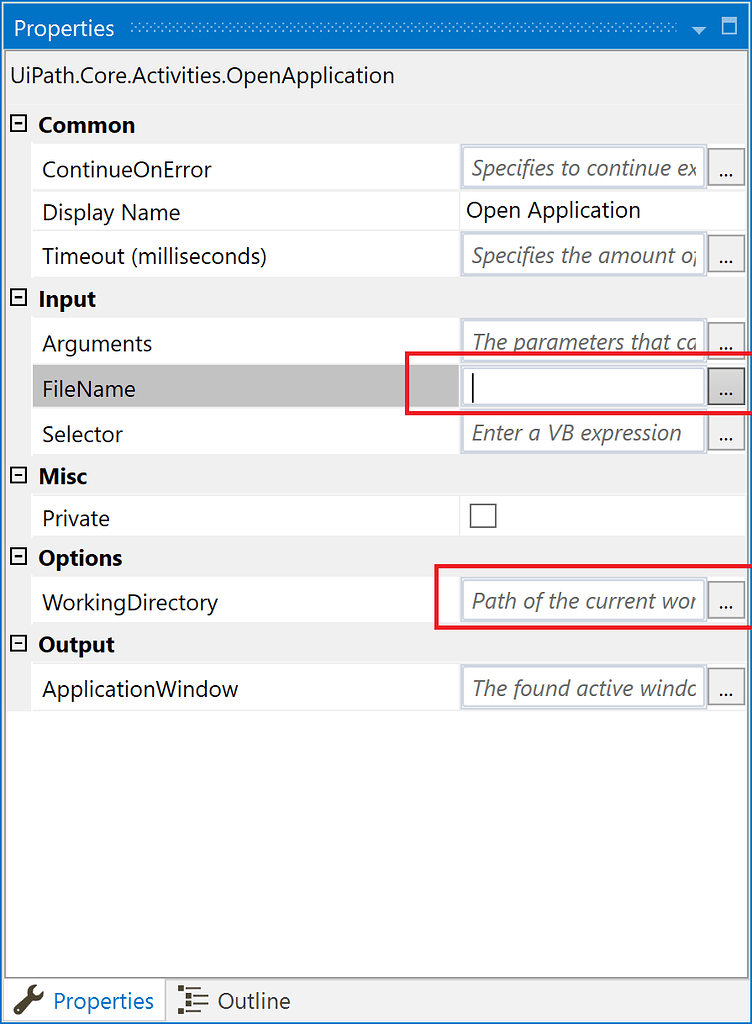The height and width of the screenshot is (1024, 752).
Task: Open WorkingDirectory ellipsis editor
Action: (x=727, y=600)
